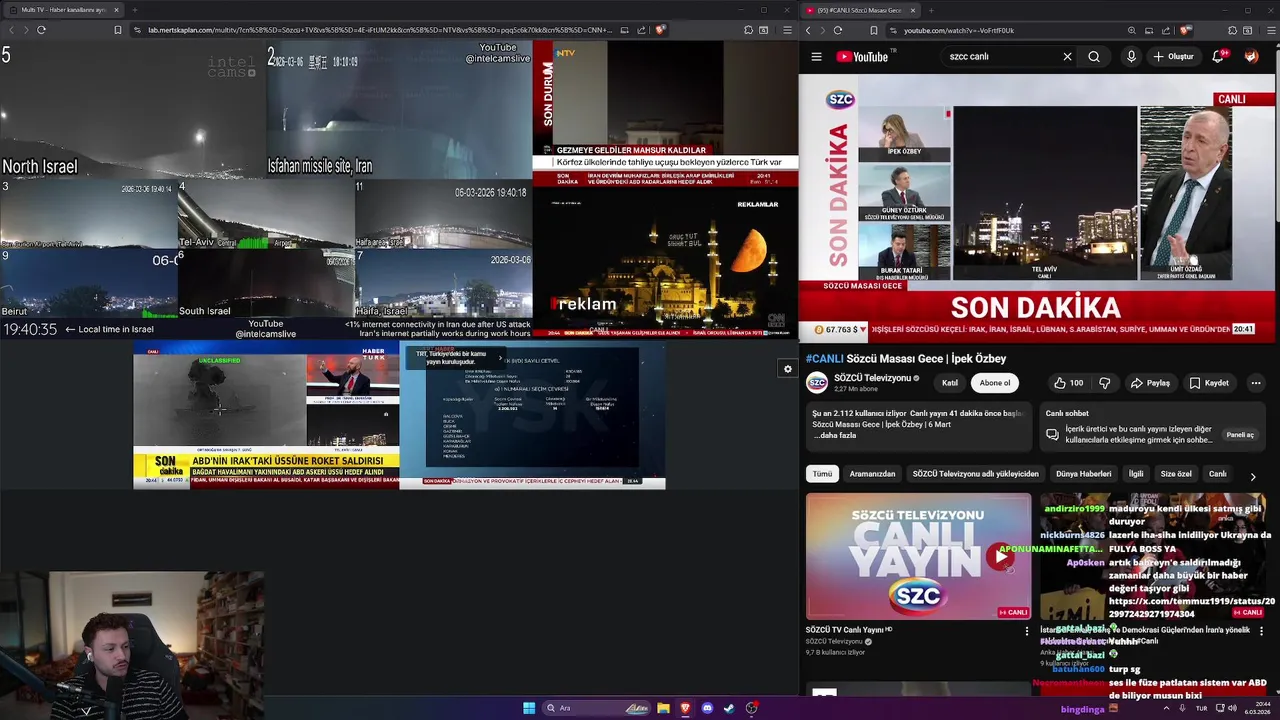Click the NTV stream tile in Multi TV
This screenshot has height=720, width=1280.
coord(665,113)
